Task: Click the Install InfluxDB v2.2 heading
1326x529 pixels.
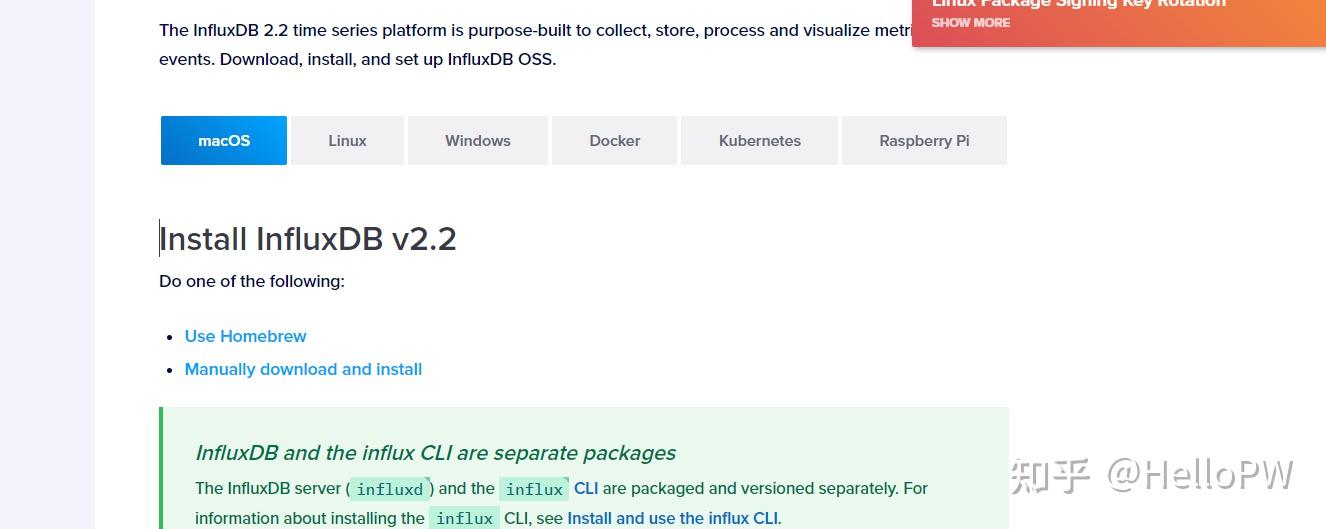Action: point(308,239)
